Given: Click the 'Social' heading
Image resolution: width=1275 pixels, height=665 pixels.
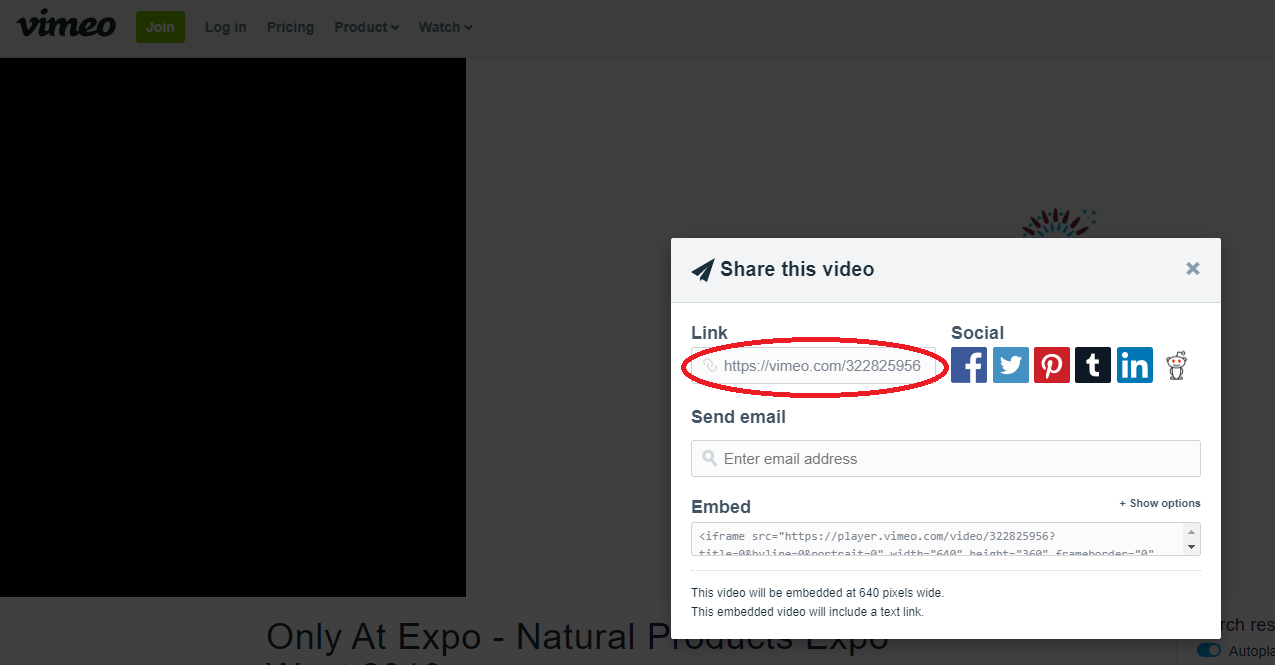Looking at the screenshot, I should coord(977,333).
